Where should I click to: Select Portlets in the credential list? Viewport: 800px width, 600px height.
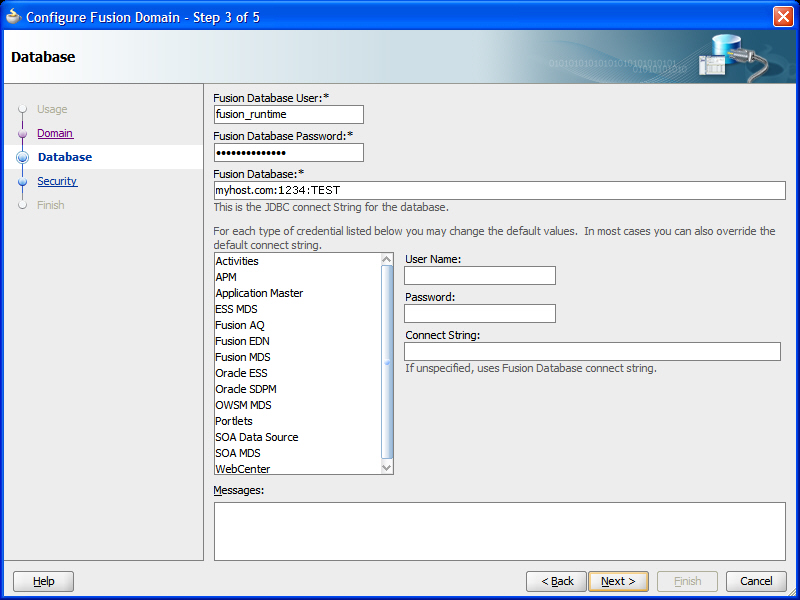pyautogui.click(x=298, y=421)
